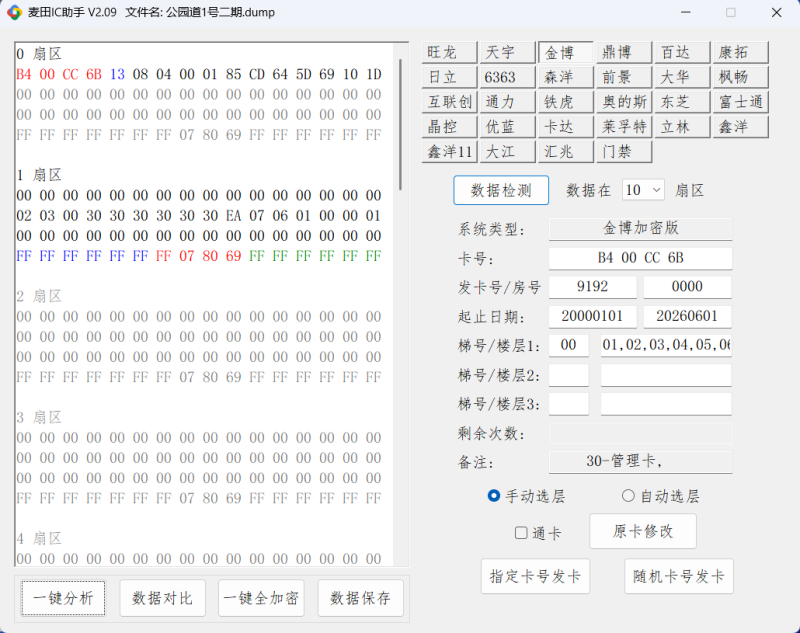This screenshot has height=633, width=800.
Task: Choose the 前景 system button
Action: [x=624, y=77]
